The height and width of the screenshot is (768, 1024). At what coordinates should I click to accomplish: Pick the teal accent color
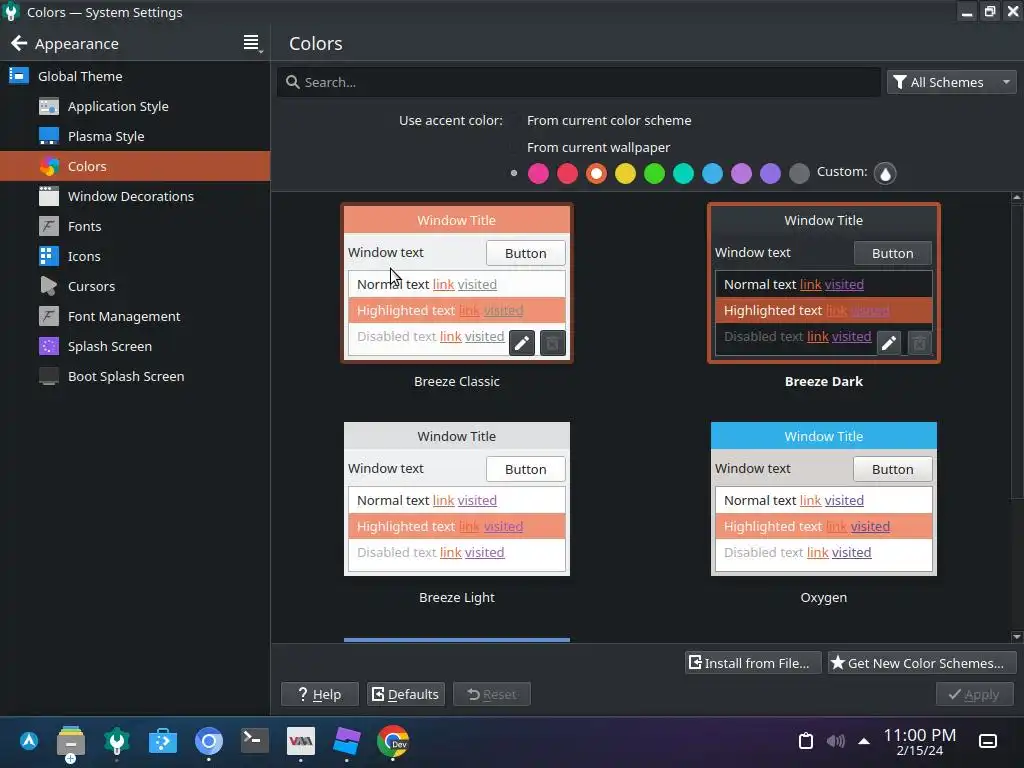[x=683, y=173]
